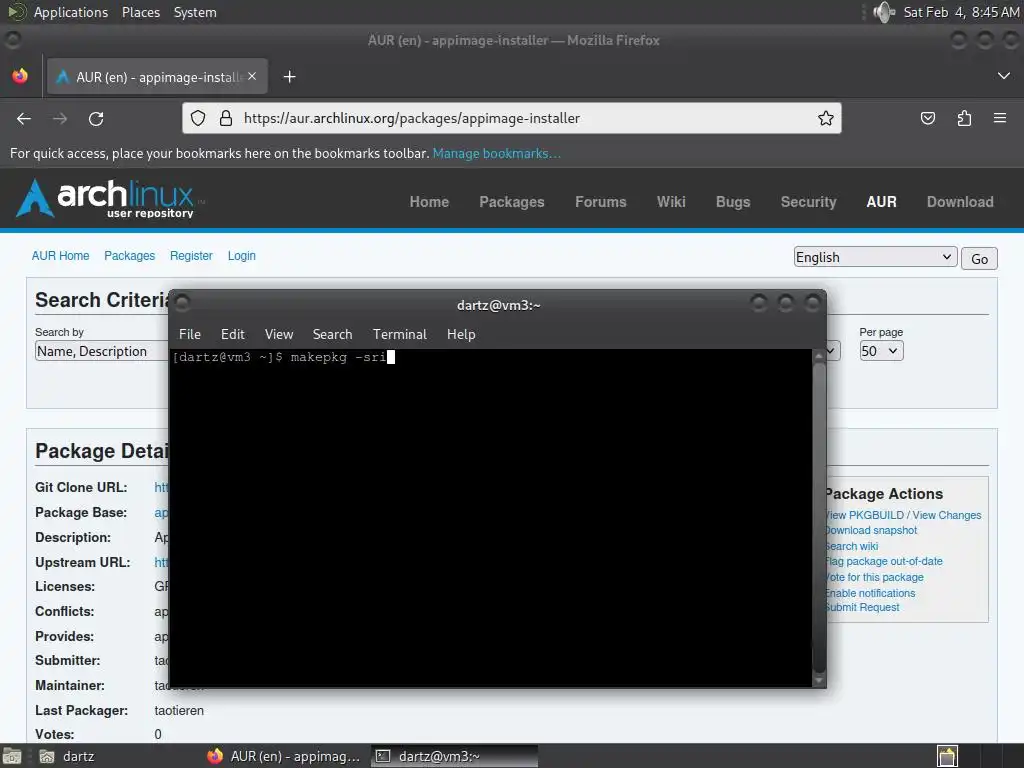Click the terminal scrollbar down arrow

[818, 680]
